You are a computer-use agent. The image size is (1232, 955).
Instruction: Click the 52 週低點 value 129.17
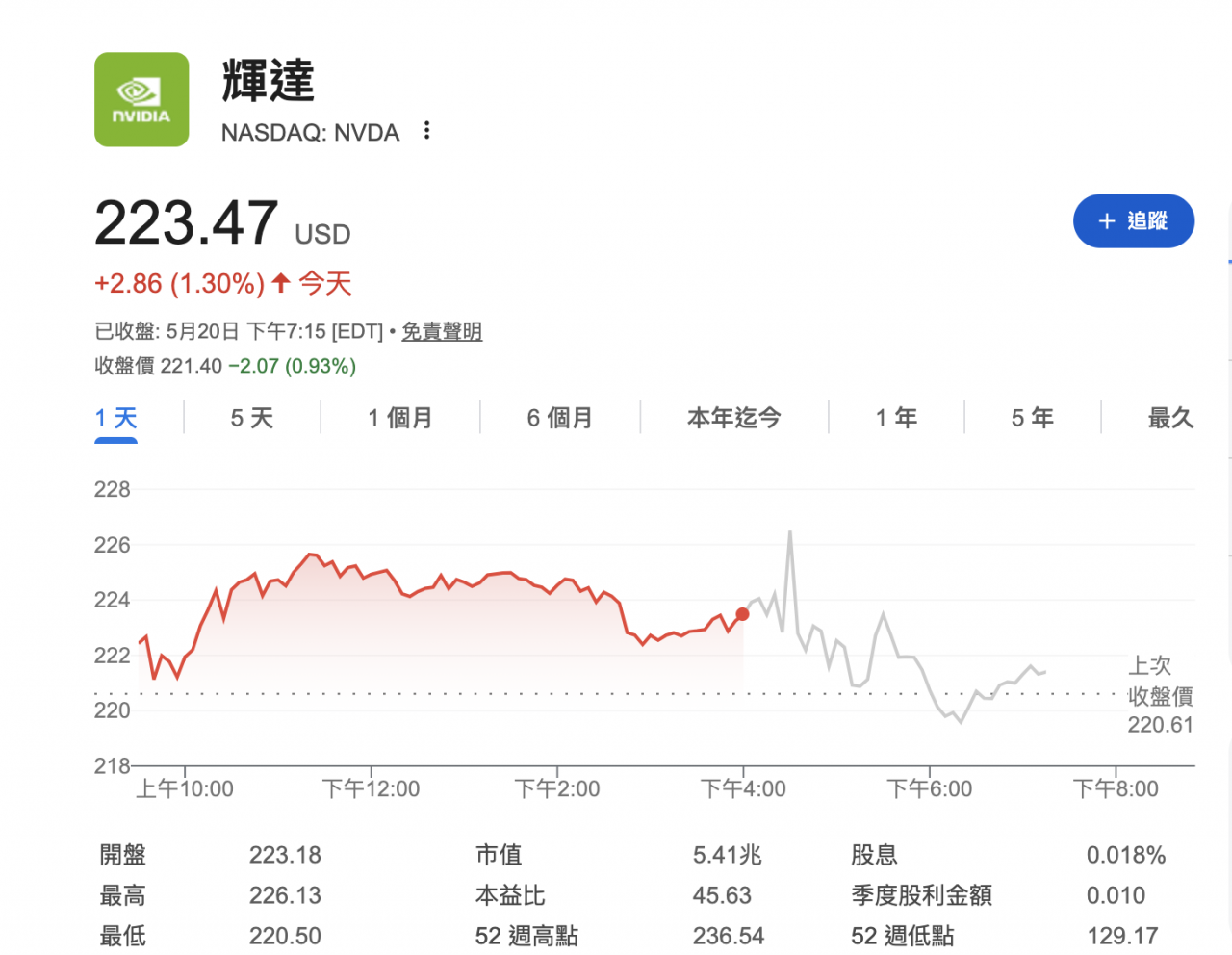coord(1122,936)
